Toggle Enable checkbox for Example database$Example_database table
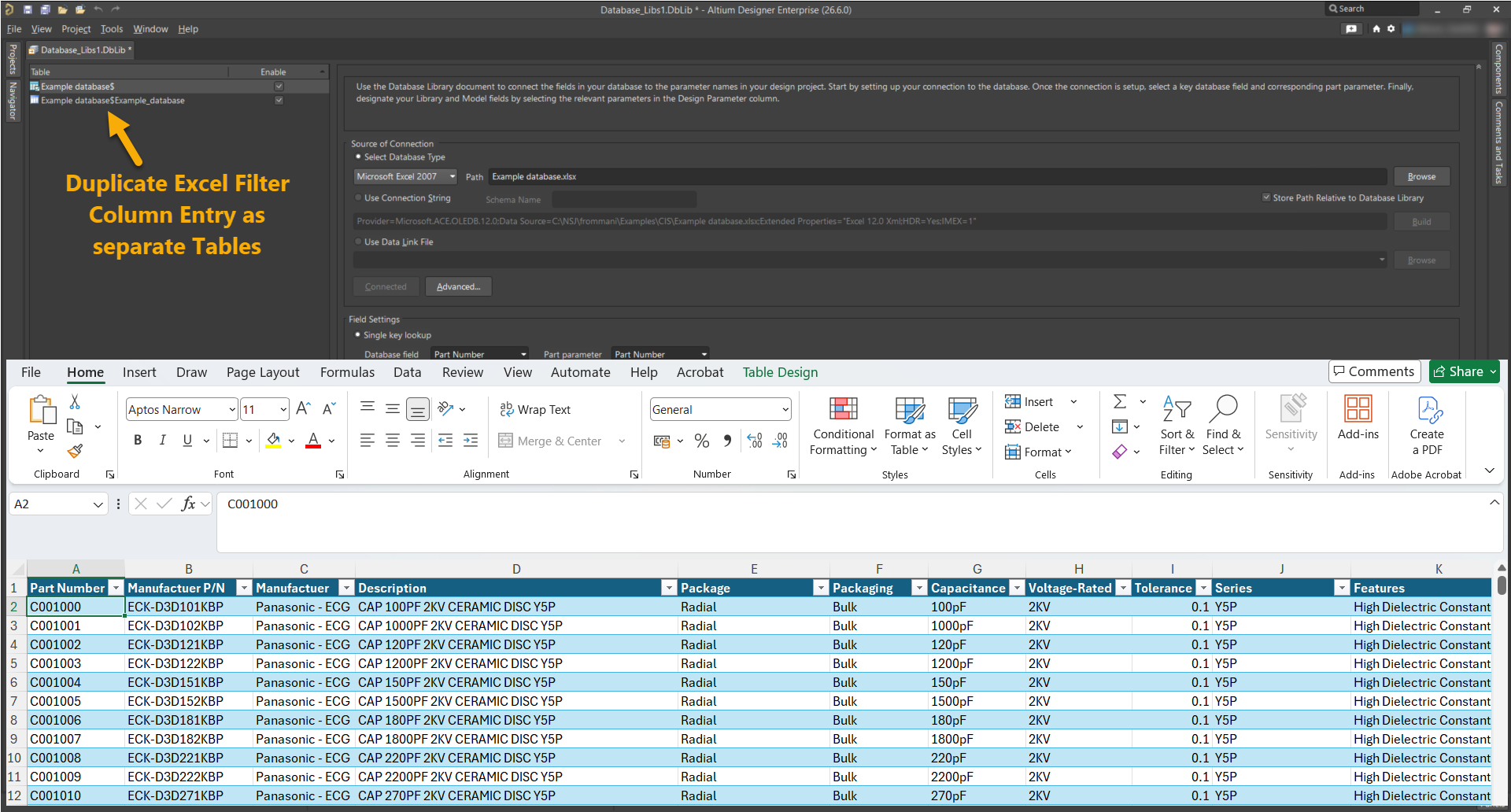This screenshot has height=812, width=1511. click(x=279, y=101)
